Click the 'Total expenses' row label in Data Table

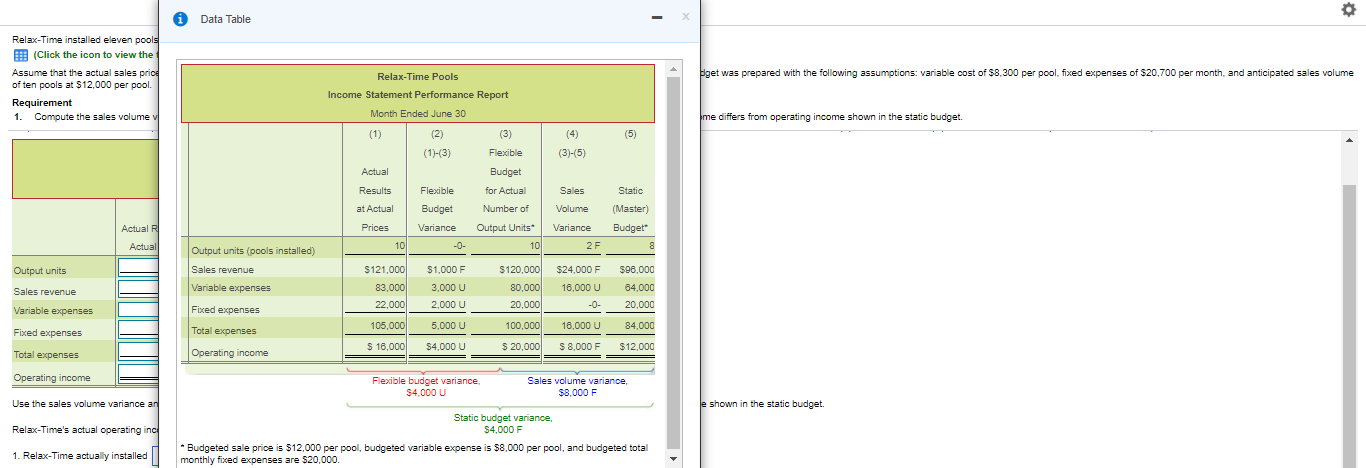[x=223, y=331]
